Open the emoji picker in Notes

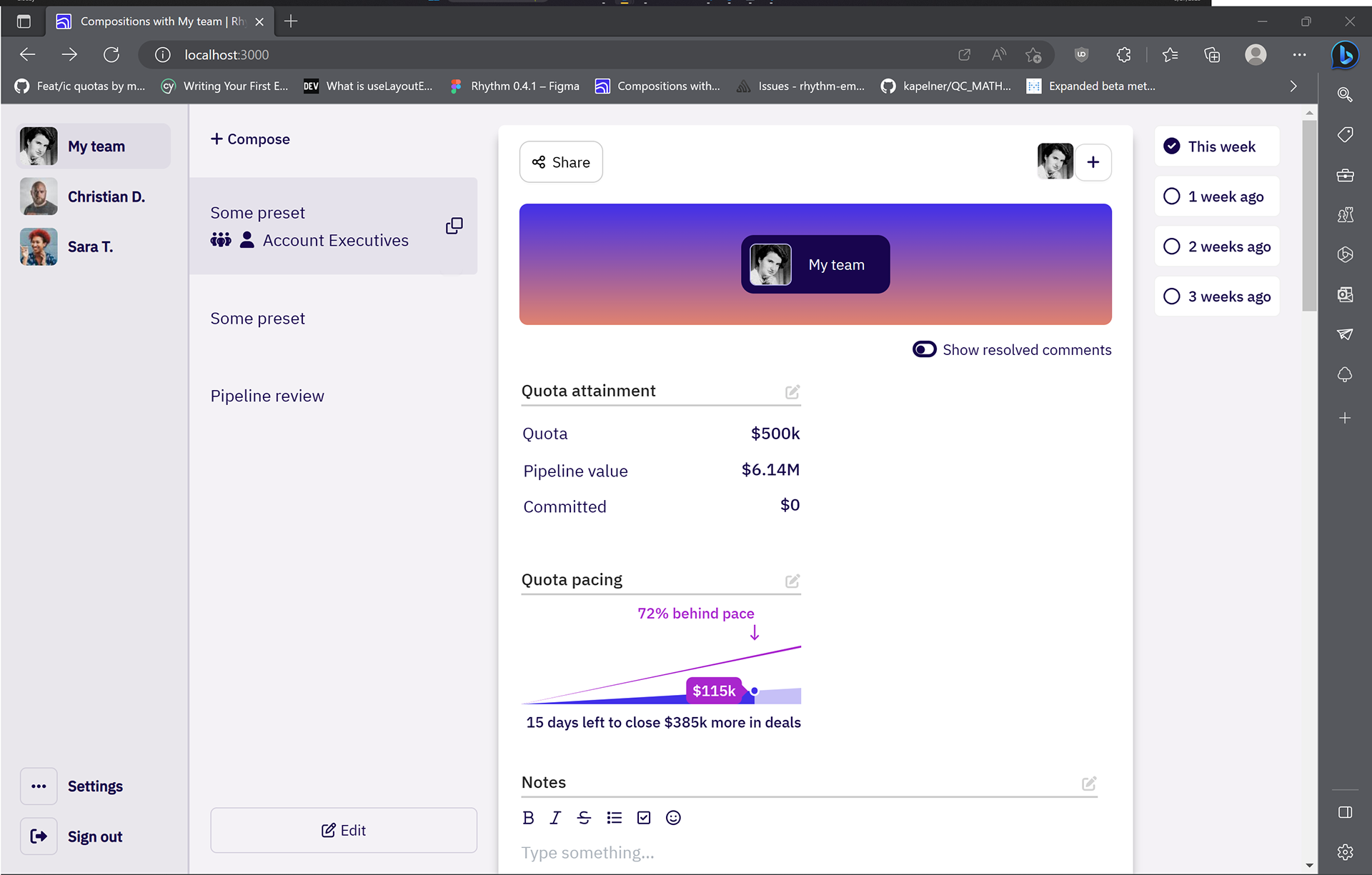(673, 818)
